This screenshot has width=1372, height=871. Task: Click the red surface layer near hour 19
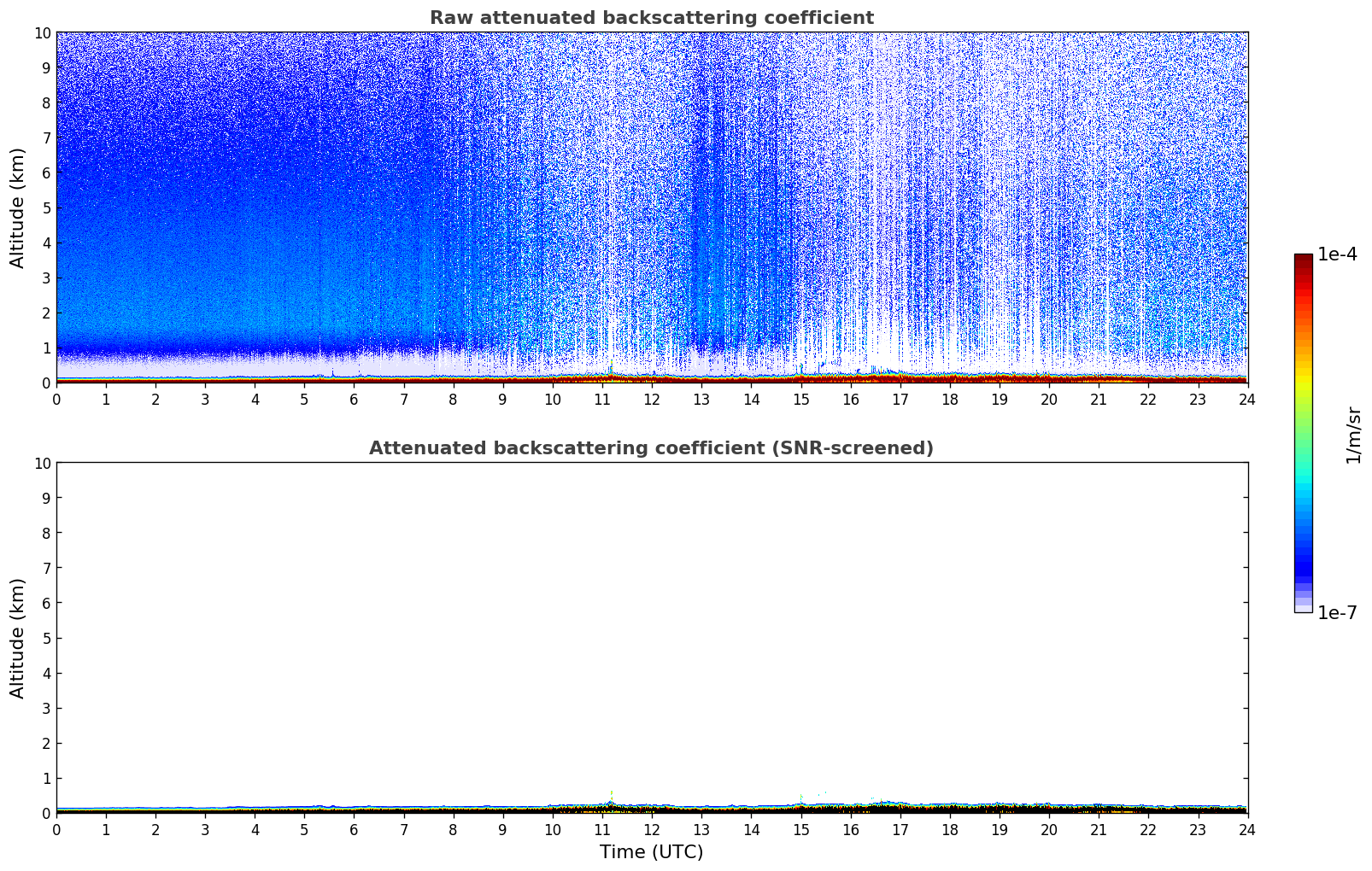(x=1000, y=377)
